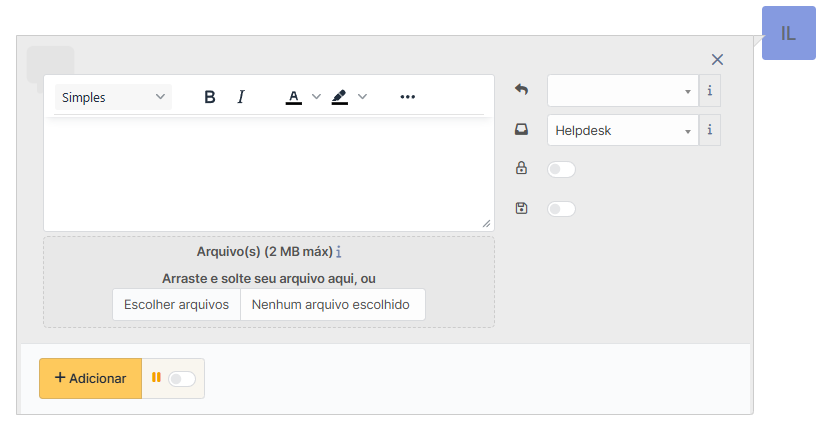Open font color options arrow
The image size is (828, 421).
click(x=316, y=97)
